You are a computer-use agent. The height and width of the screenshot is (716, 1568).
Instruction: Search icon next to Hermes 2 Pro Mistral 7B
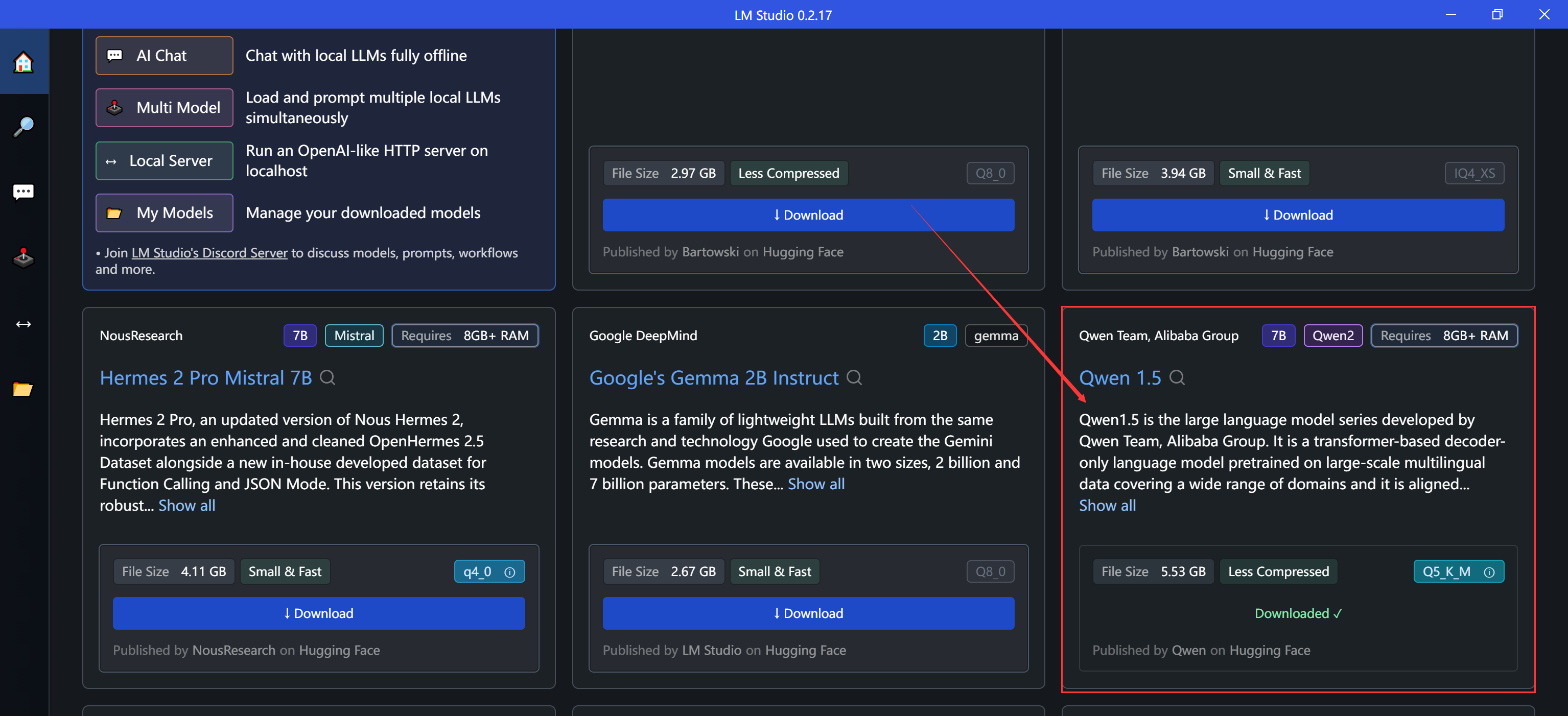click(328, 378)
